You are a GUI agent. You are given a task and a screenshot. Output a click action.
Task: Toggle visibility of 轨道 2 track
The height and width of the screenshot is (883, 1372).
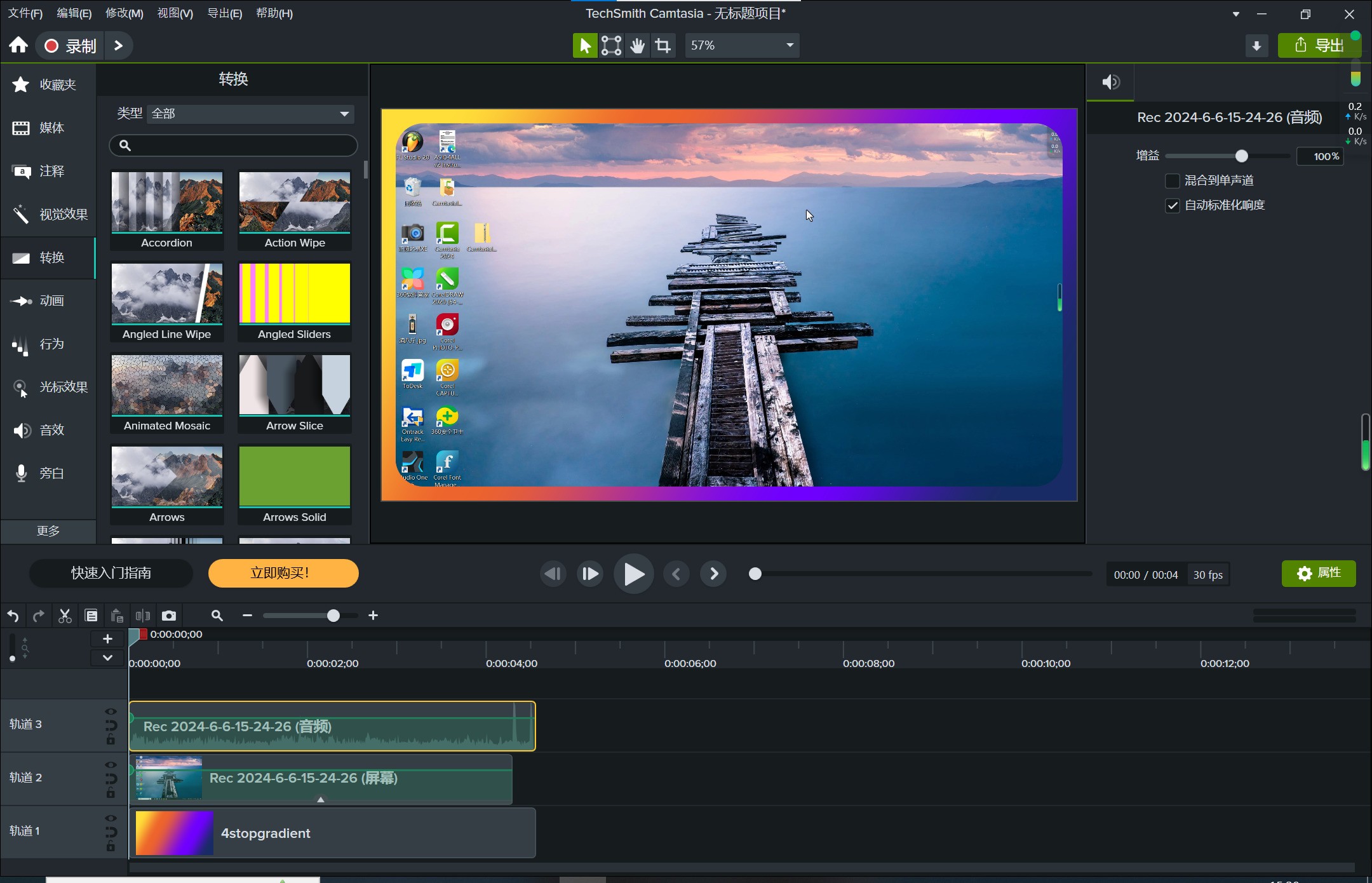111,764
